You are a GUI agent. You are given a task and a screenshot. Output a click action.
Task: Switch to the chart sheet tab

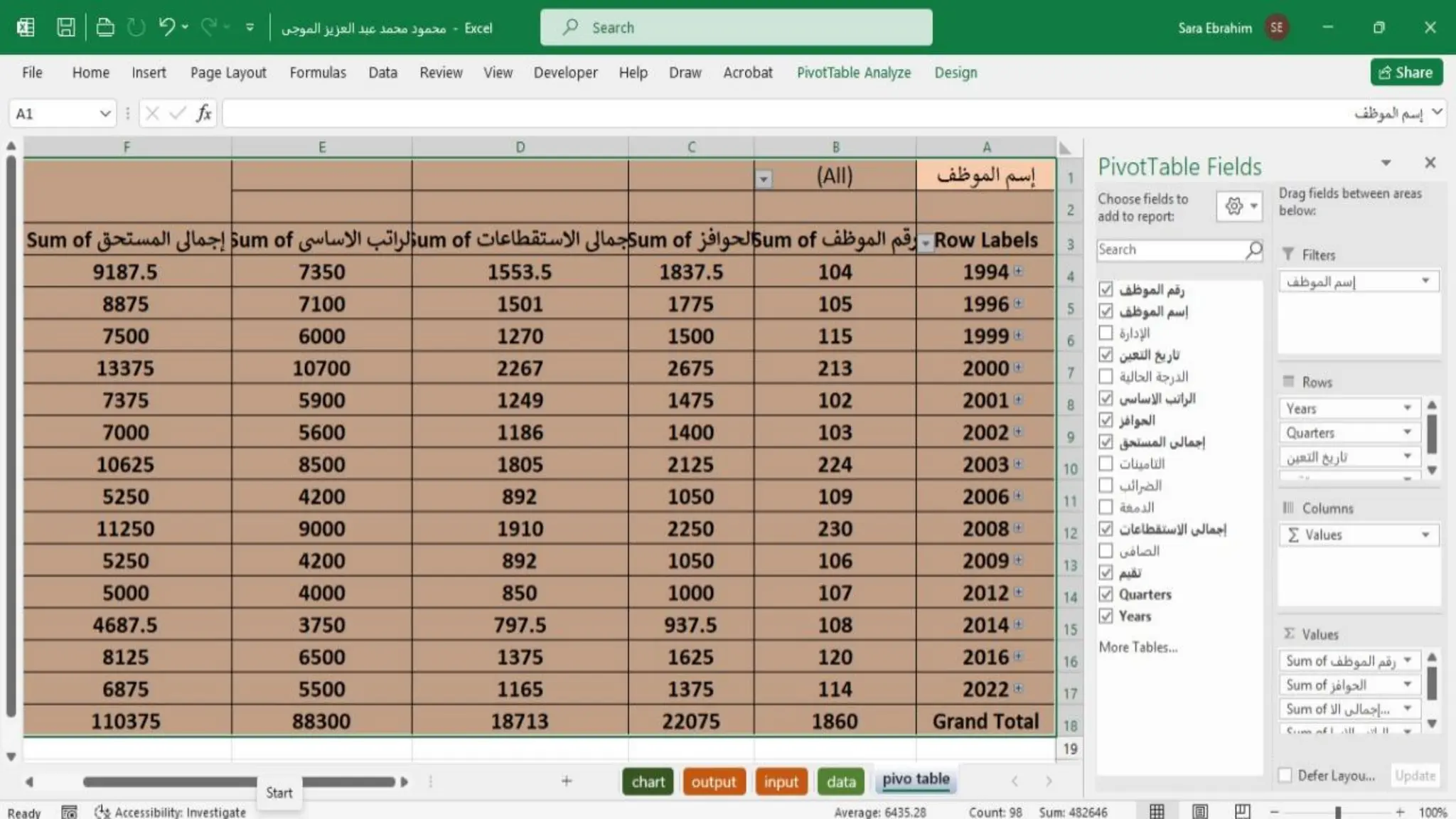click(x=648, y=781)
